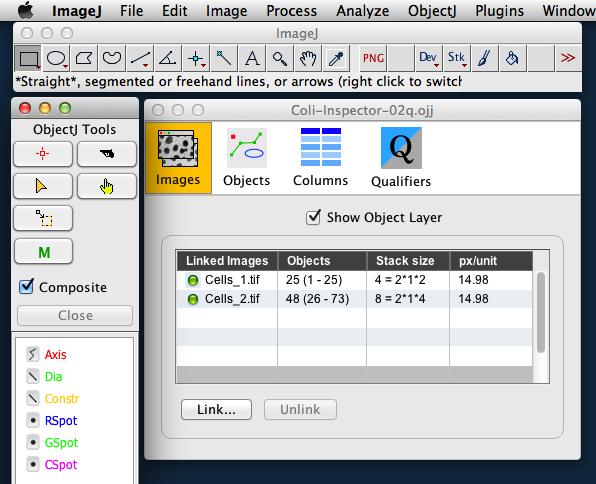
Task: Select the Oval selection tool
Action: (56, 58)
